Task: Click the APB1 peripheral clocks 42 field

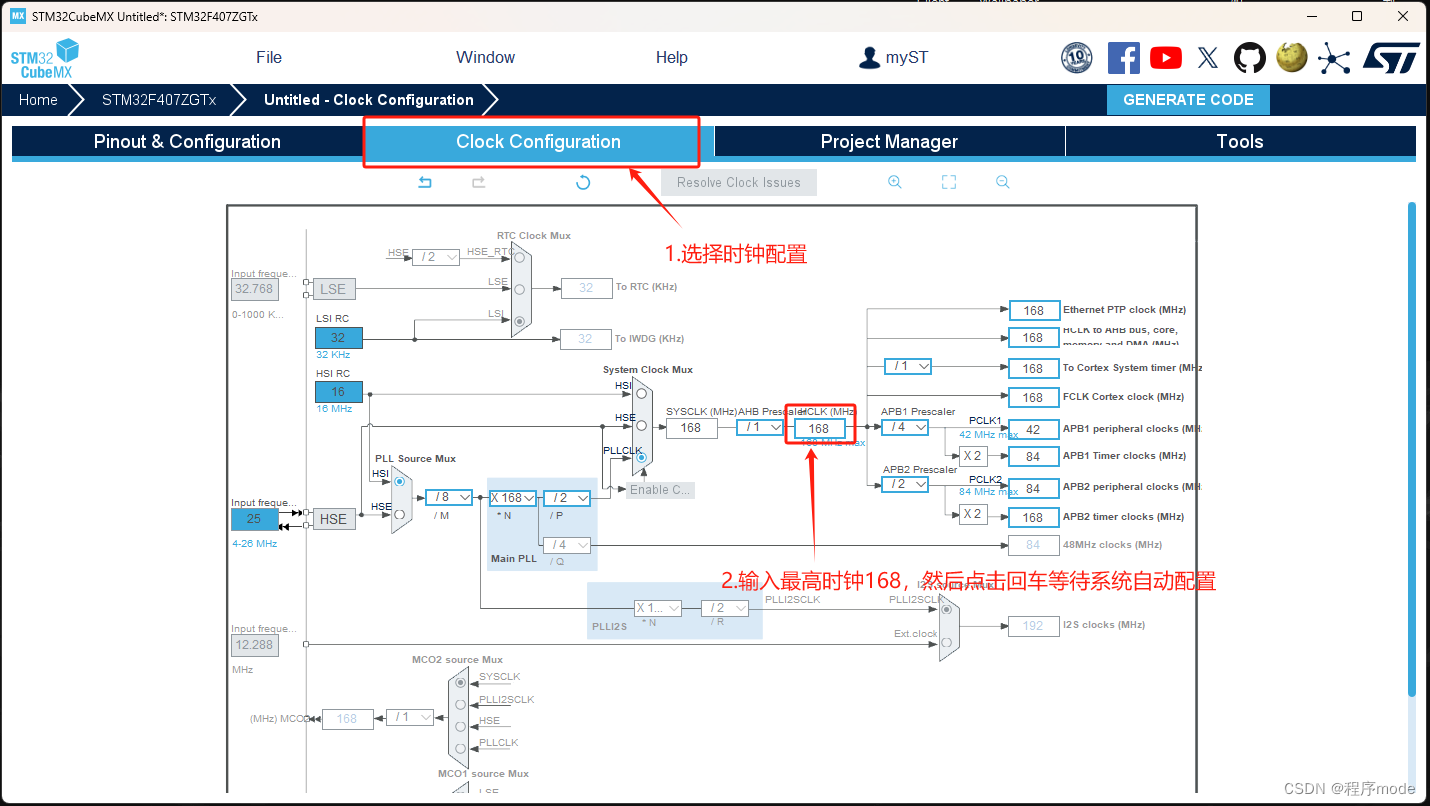Action: pyautogui.click(x=1033, y=429)
